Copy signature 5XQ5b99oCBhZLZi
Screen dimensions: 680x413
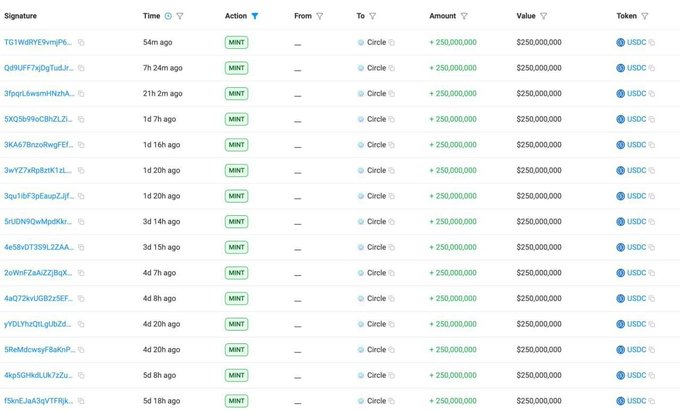[x=81, y=119]
